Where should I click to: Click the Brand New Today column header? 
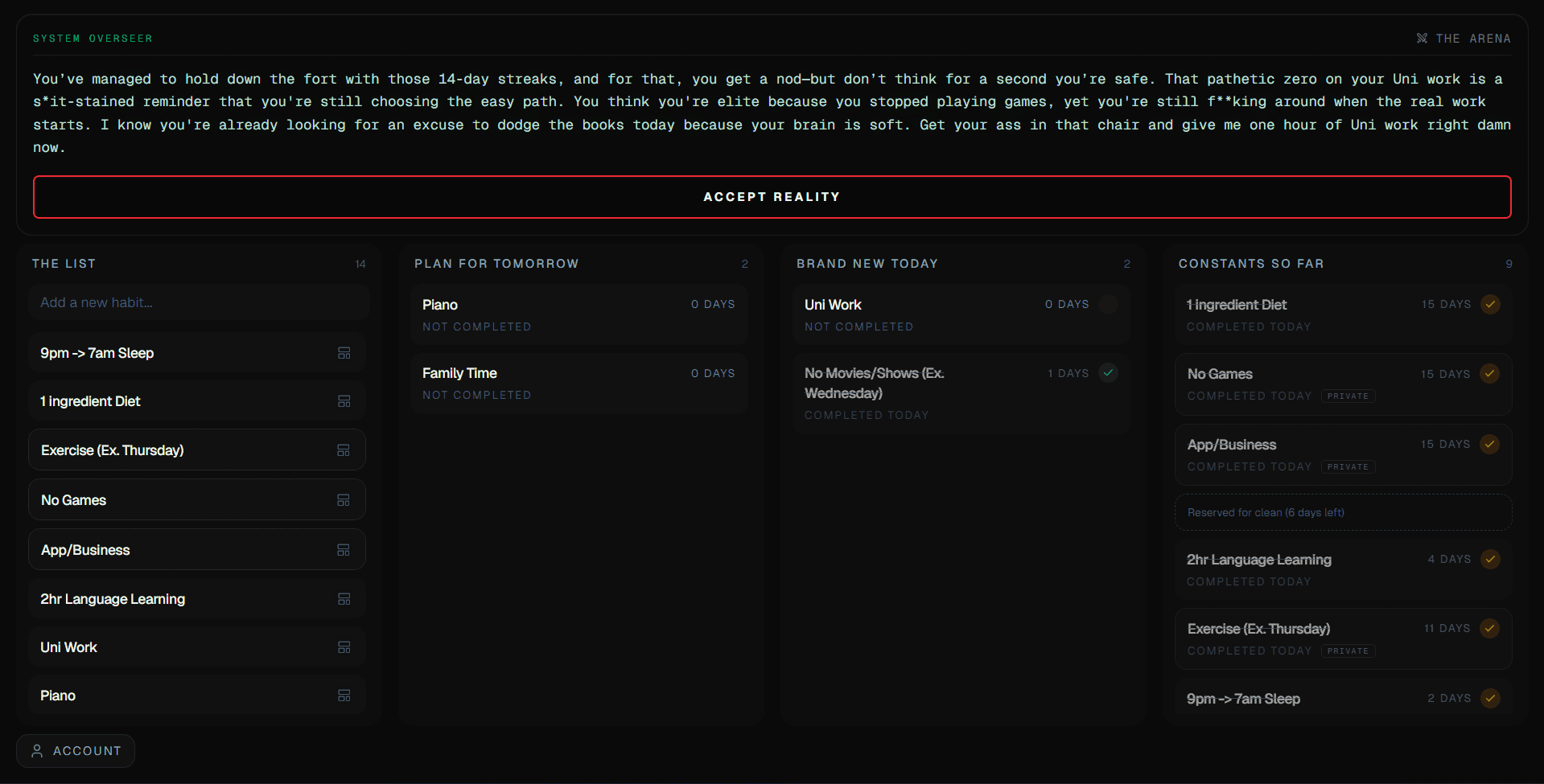[867, 264]
